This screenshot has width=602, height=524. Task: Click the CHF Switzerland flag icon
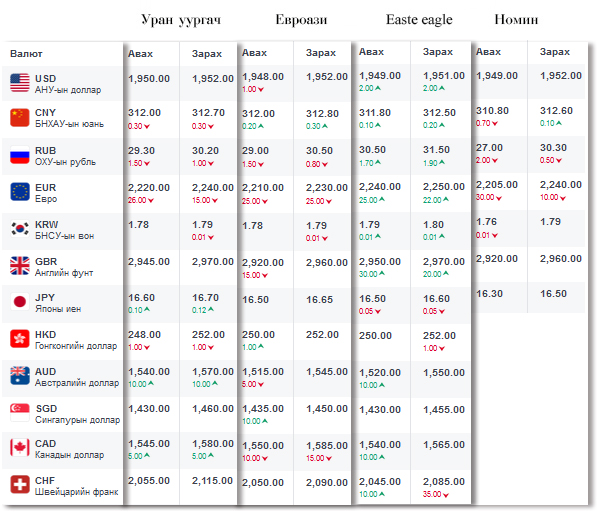(x=20, y=485)
